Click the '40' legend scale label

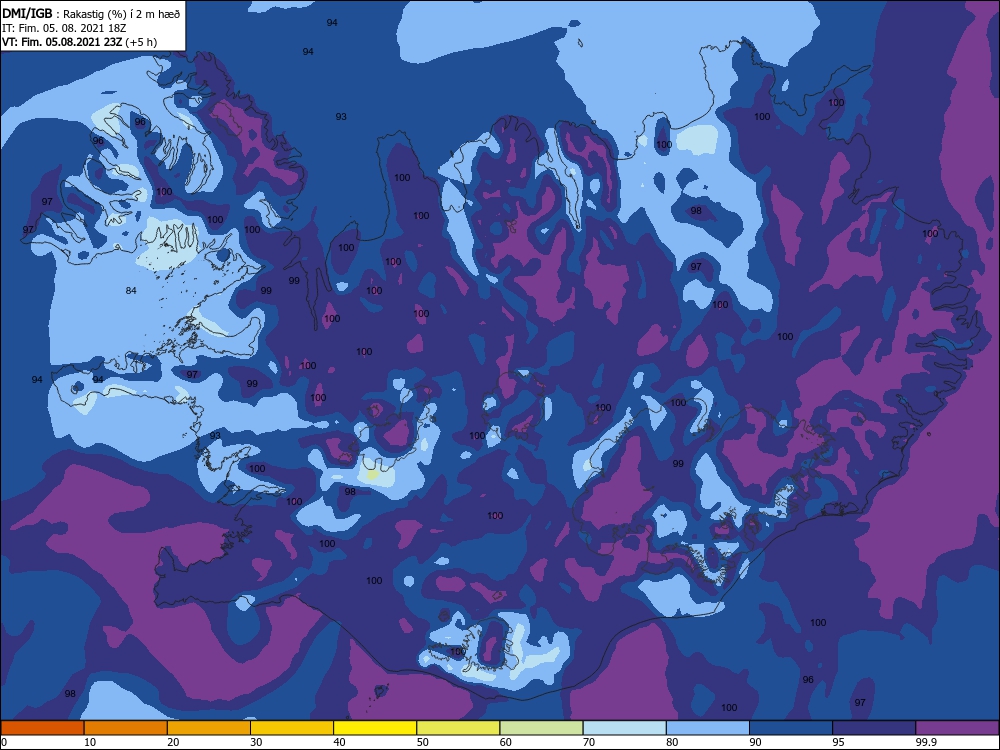coord(339,742)
